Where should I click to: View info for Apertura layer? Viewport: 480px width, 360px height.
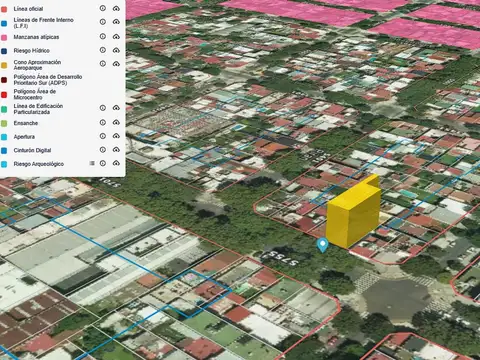coord(103,136)
